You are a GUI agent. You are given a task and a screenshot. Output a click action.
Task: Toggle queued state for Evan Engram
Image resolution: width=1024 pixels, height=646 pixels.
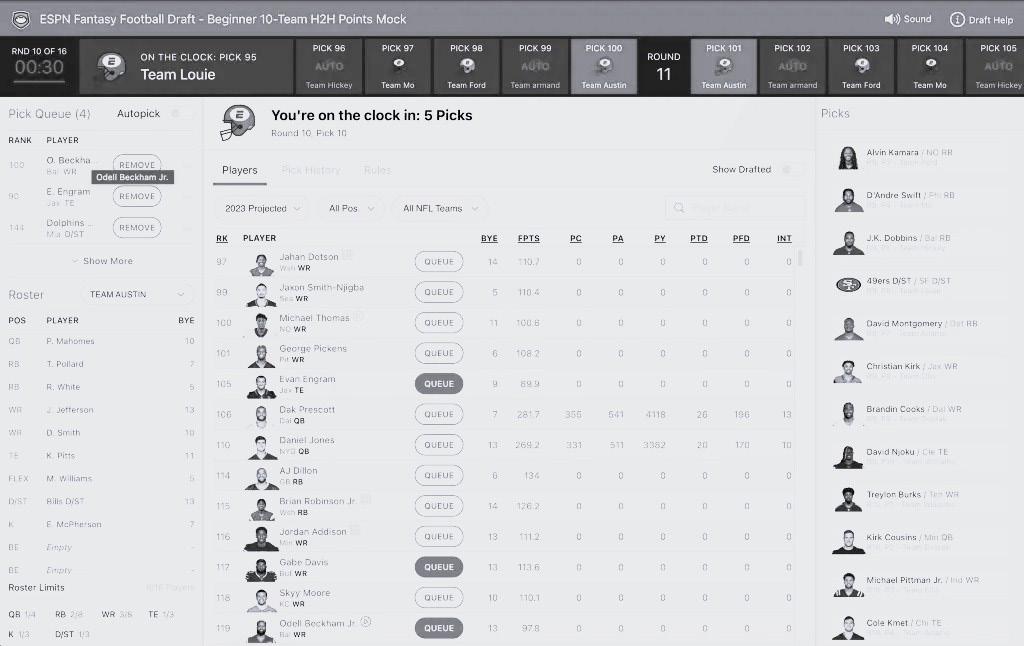pos(439,384)
